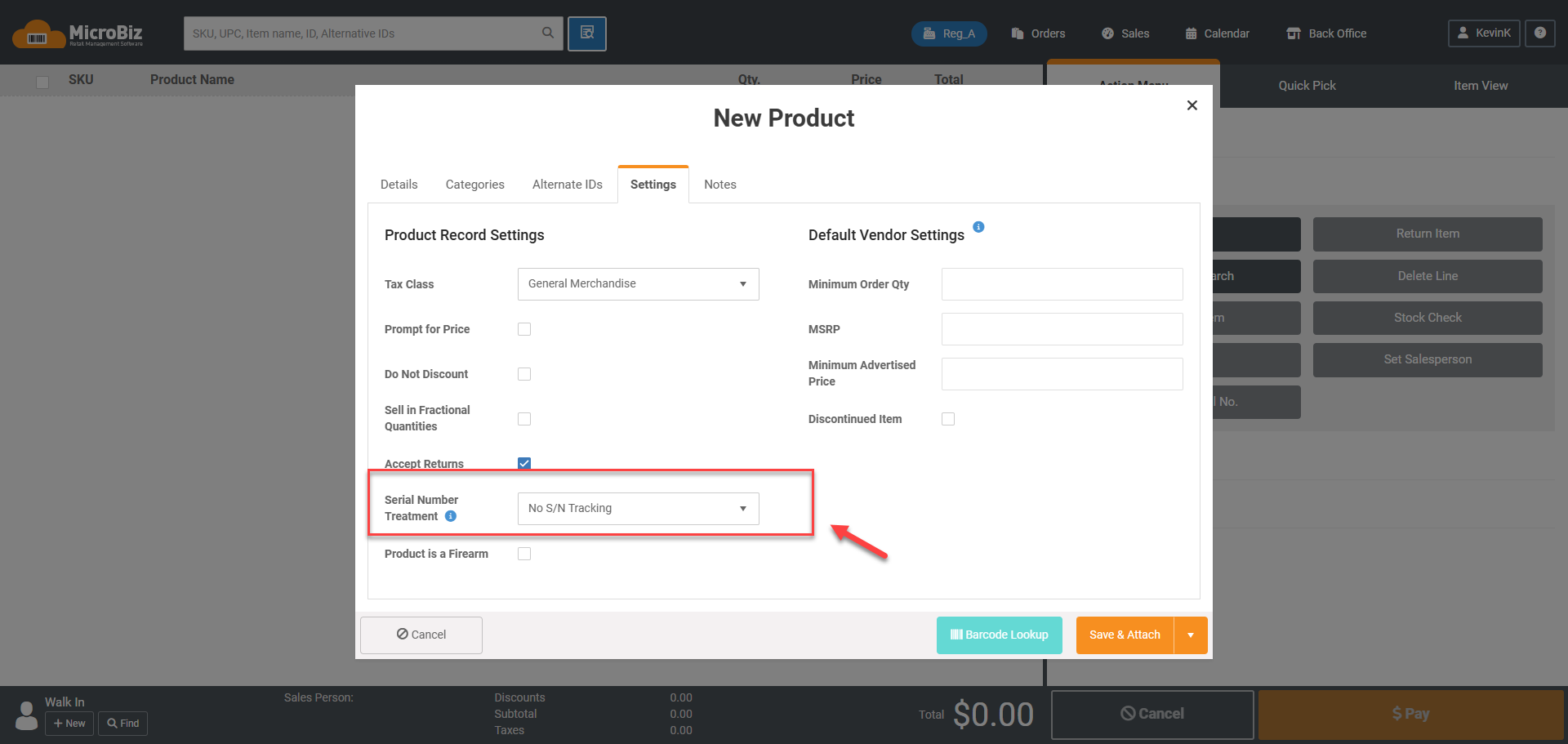The height and width of the screenshot is (744, 1568).
Task: Enable the Prompt for Price checkbox
Action: coord(524,329)
